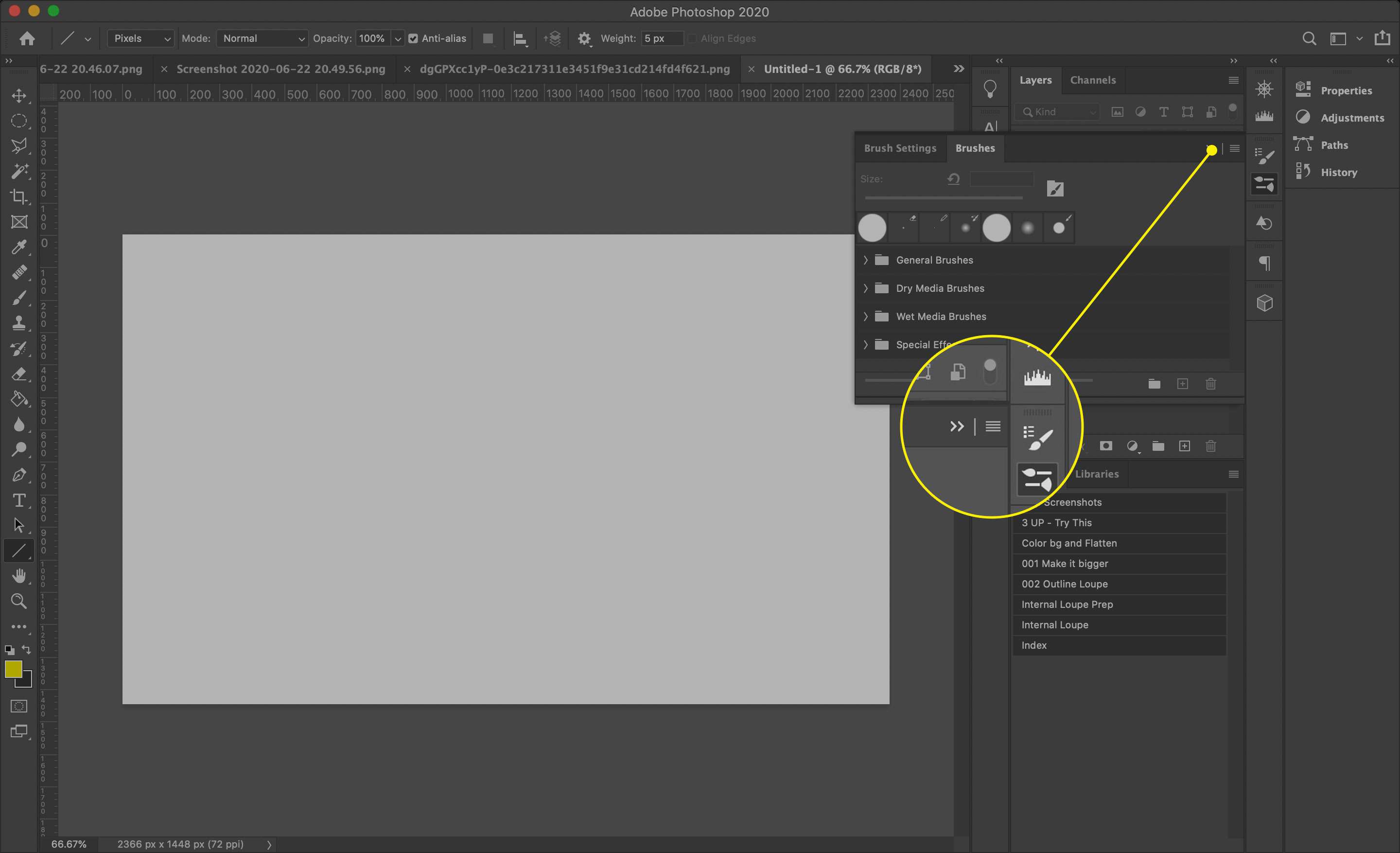
Task: Open the blend Mode Normal dropdown
Action: tap(262, 38)
